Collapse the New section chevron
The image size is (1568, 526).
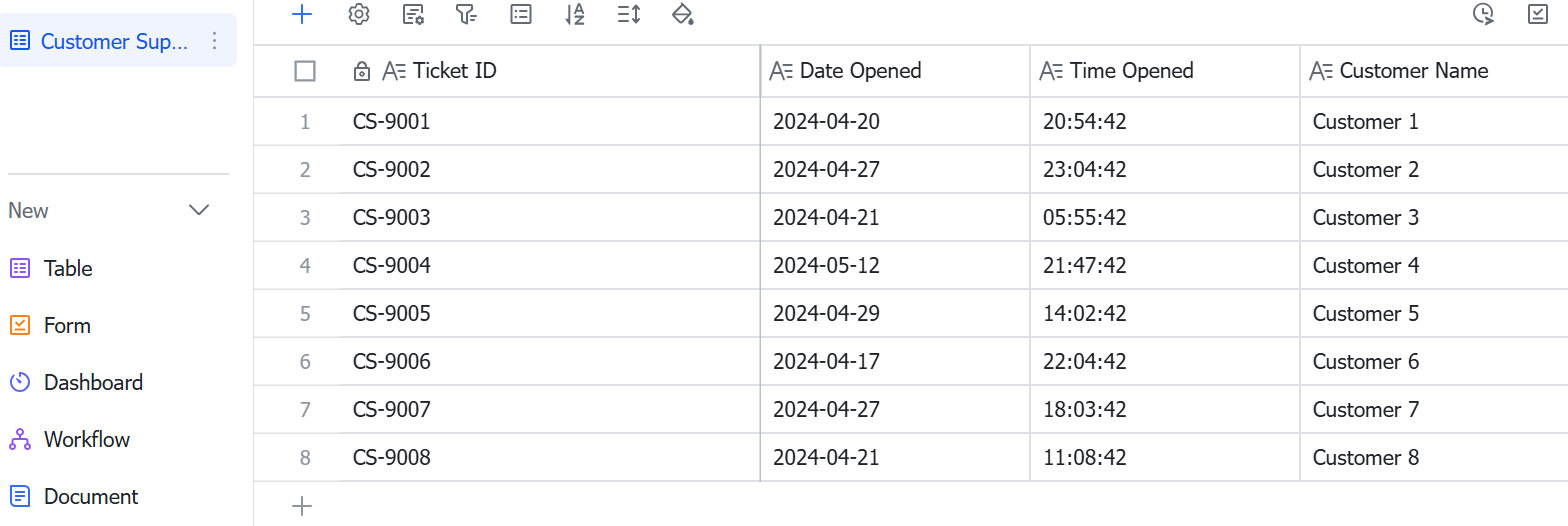(x=199, y=210)
